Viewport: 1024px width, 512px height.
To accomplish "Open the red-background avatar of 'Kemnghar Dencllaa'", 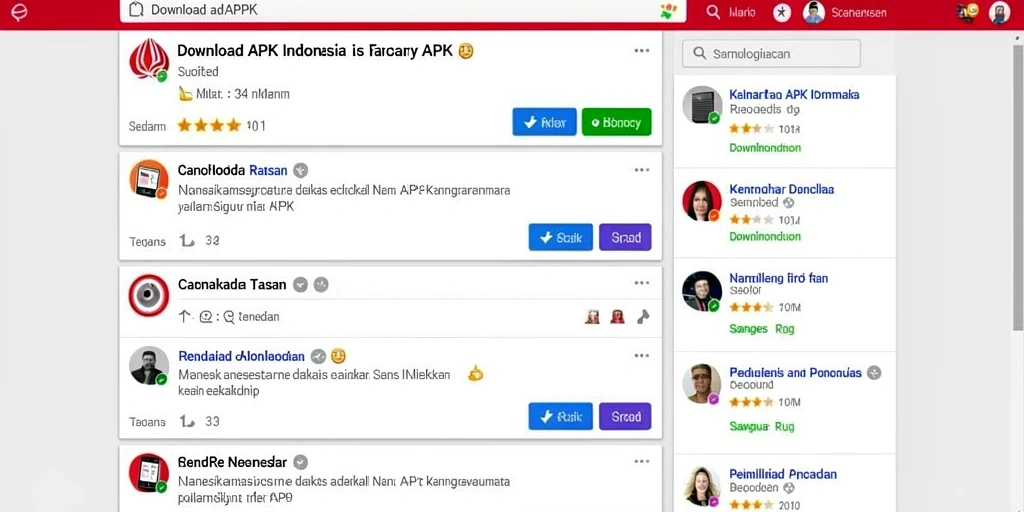I will coord(702,200).
